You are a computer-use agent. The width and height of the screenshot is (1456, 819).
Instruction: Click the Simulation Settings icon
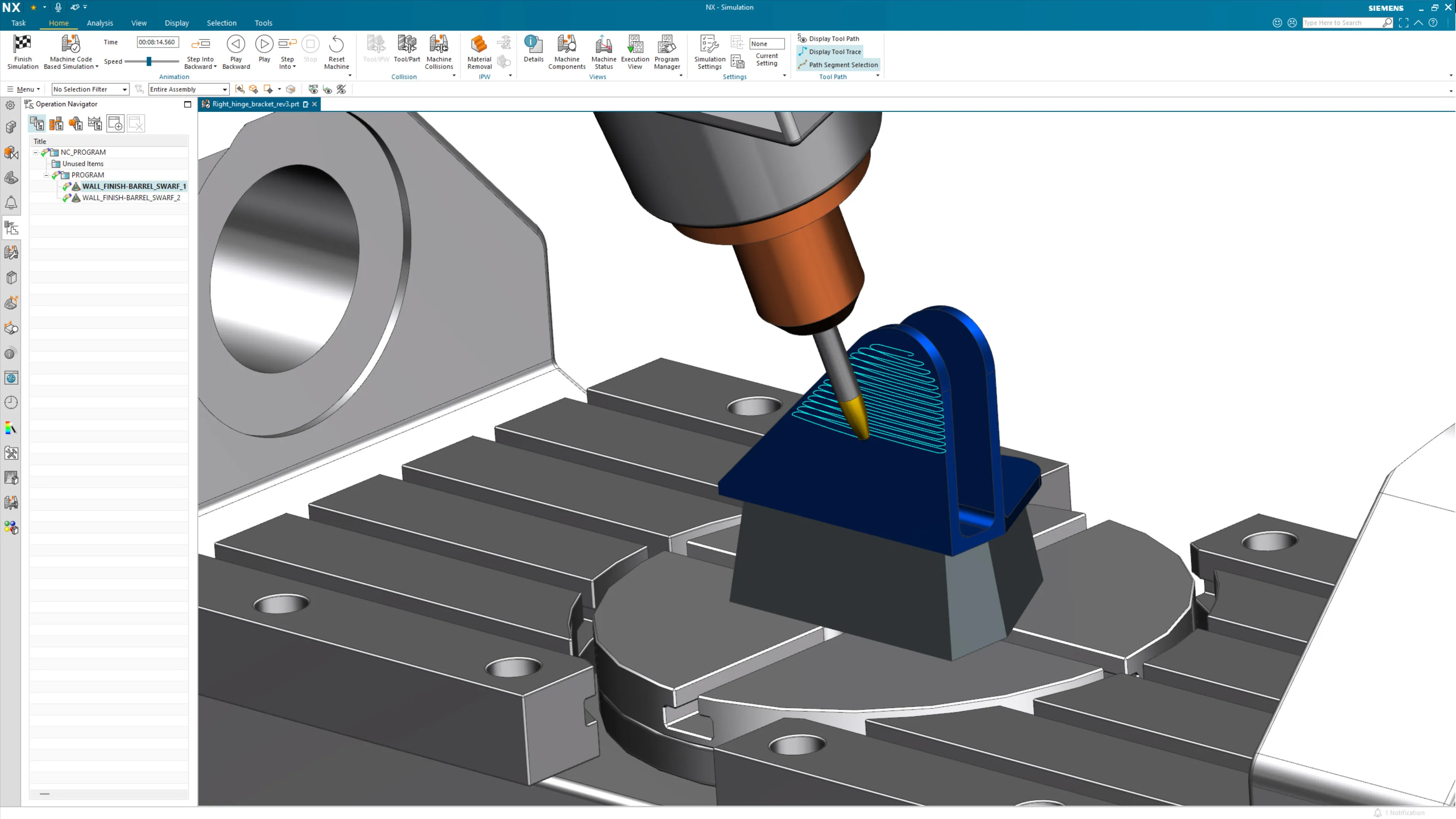click(x=709, y=44)
